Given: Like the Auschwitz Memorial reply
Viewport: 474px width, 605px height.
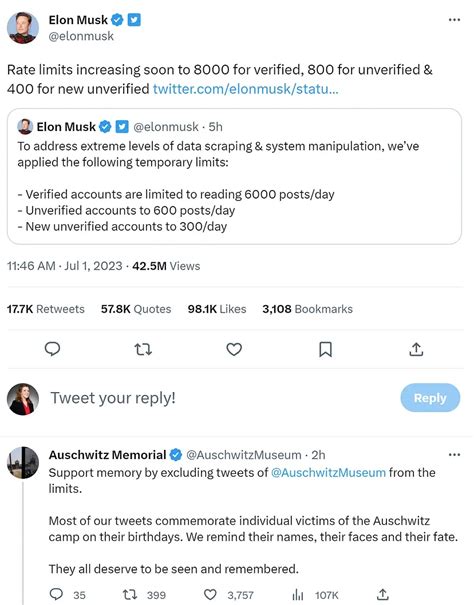Looking at the screenshot, I should 210,595.
